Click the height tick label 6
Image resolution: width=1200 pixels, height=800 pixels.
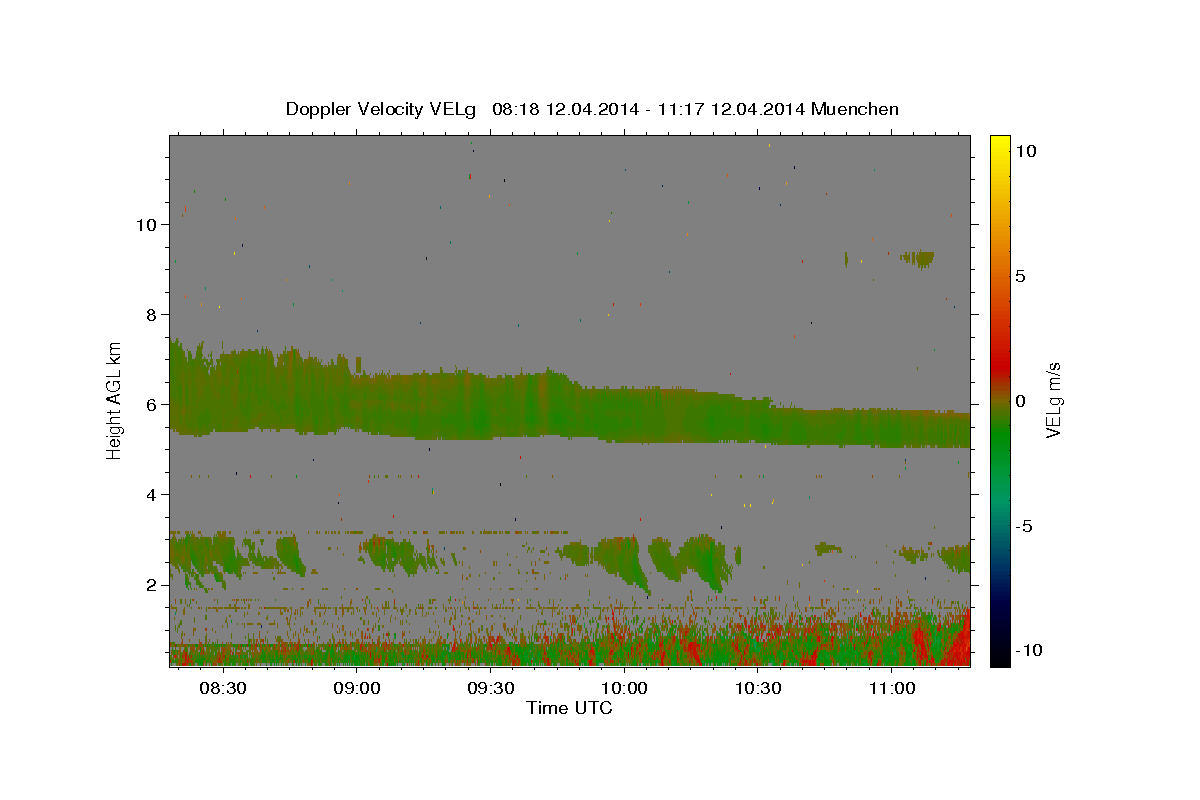[x=152, y=405]
